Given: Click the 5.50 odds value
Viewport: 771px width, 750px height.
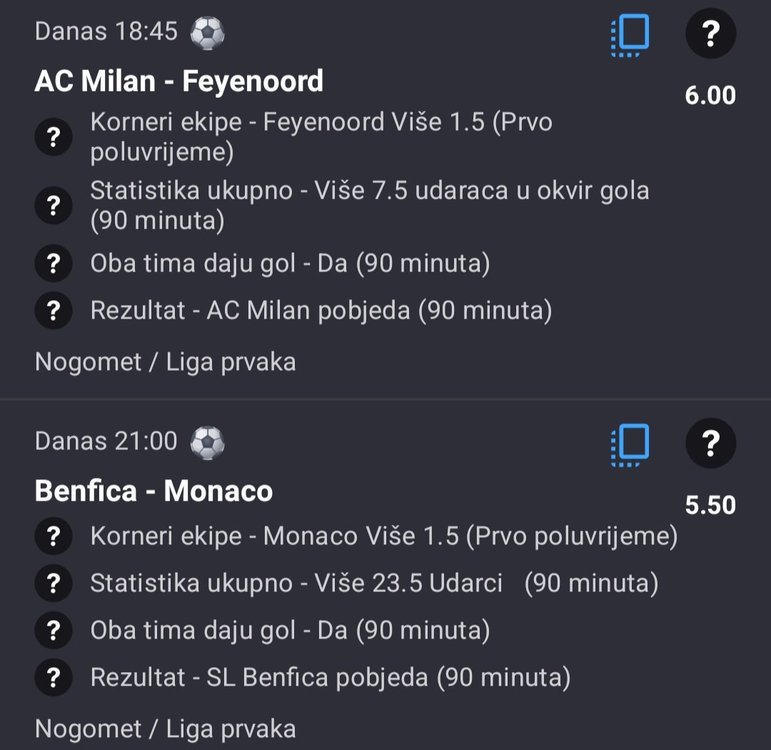Looking at the screenshot, I should [710, 505].
